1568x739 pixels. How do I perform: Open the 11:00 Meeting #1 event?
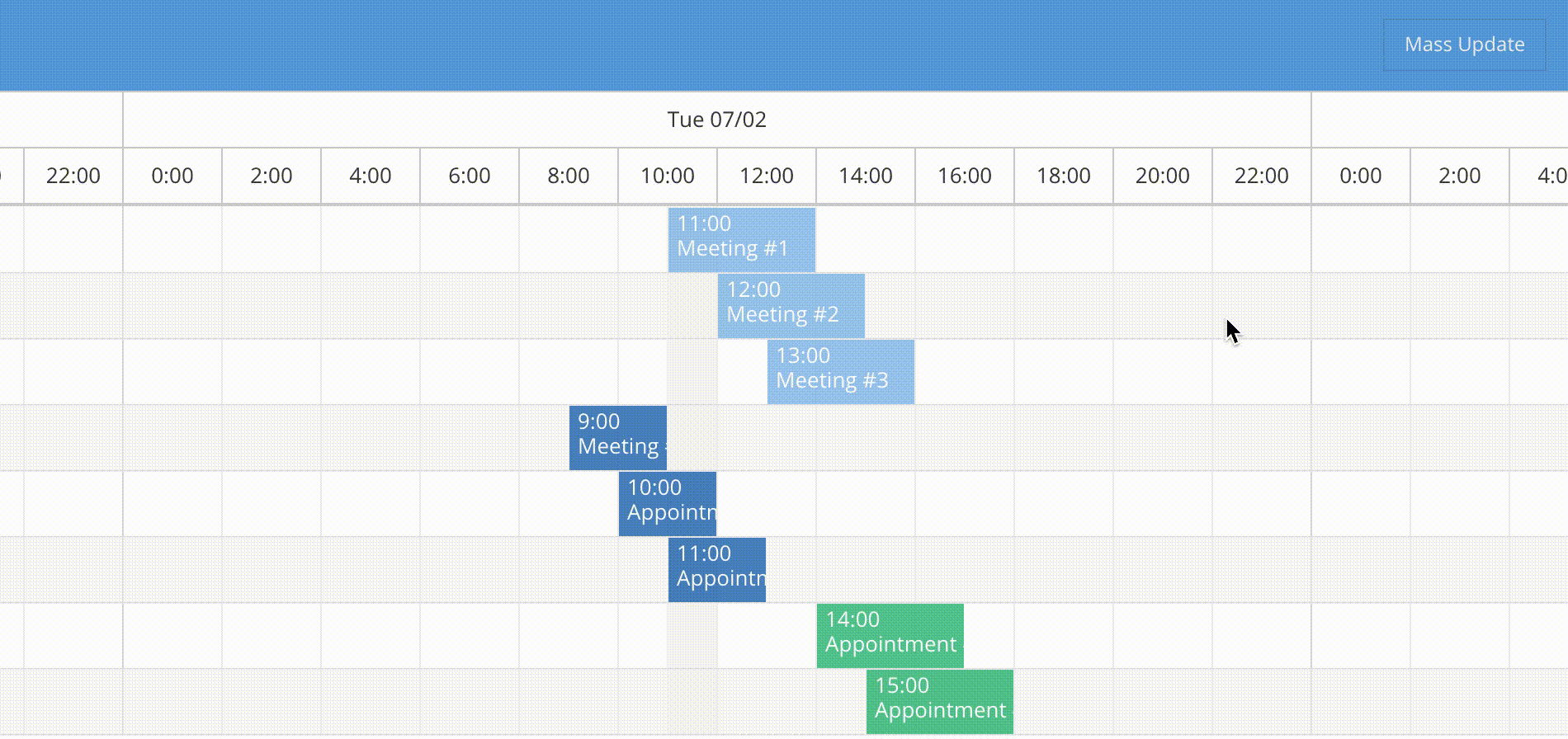coord(741,239)
